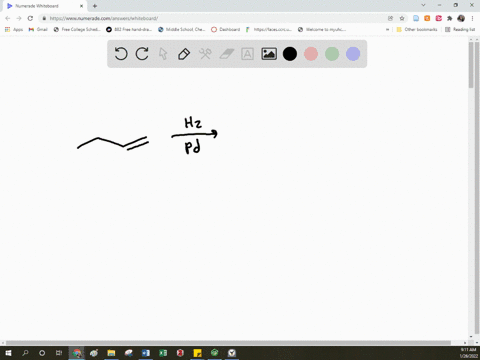
Task: Open the red extension icon
Action: (x=438, y=18)
